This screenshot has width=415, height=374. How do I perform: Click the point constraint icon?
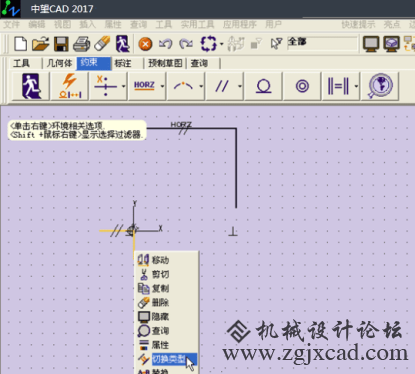click(105, 86)
